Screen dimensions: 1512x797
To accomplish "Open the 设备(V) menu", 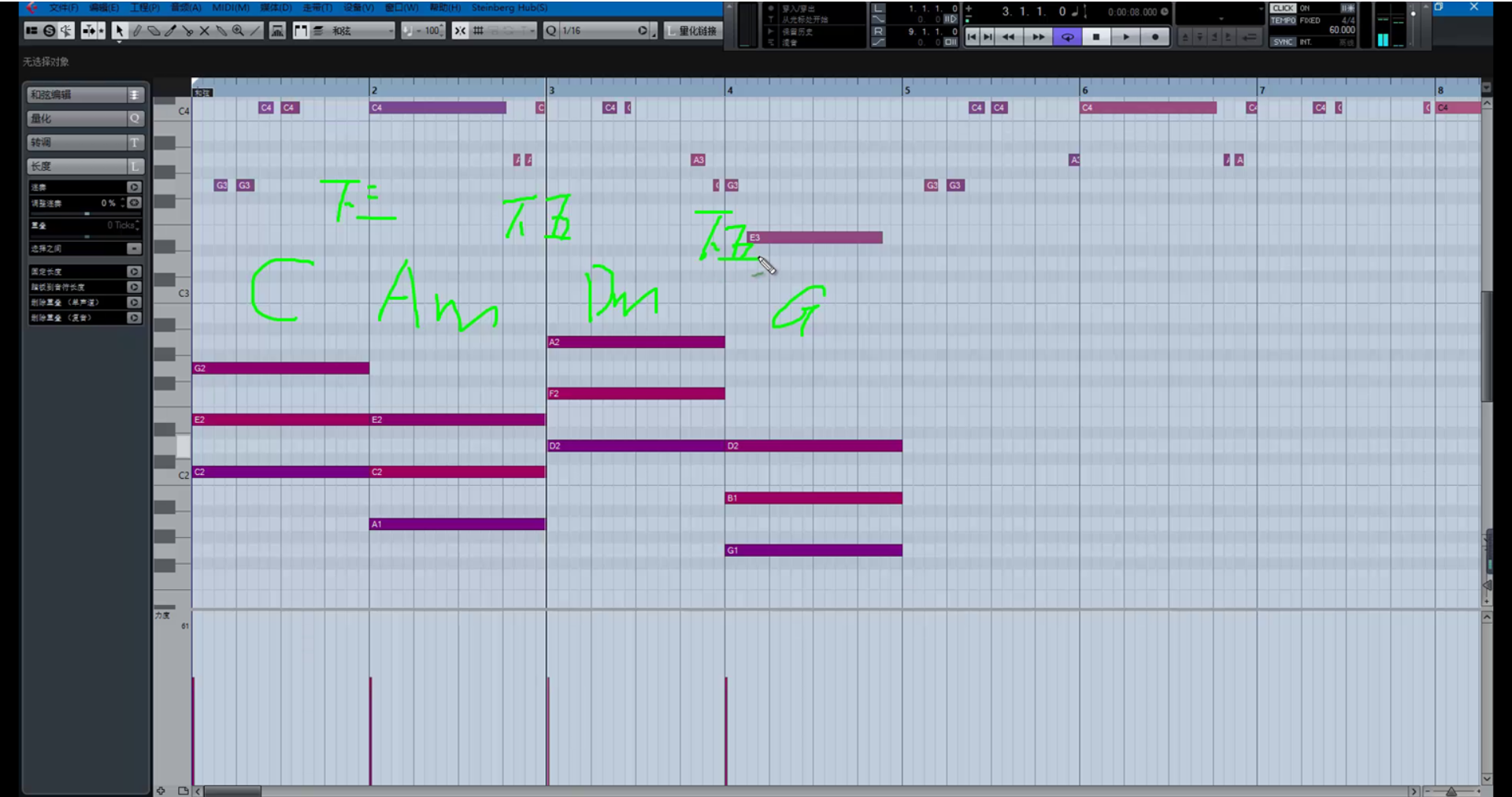I will [358, 8].
